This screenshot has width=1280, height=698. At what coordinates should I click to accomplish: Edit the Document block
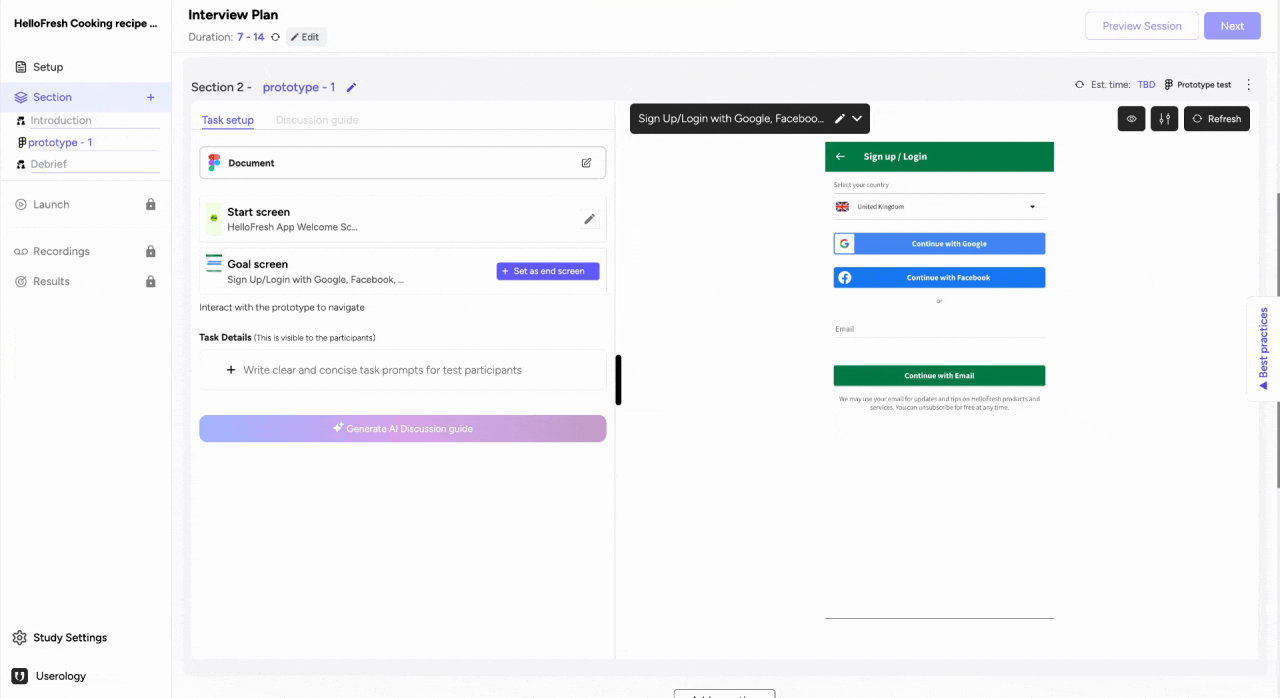click(x=586, y=162)
